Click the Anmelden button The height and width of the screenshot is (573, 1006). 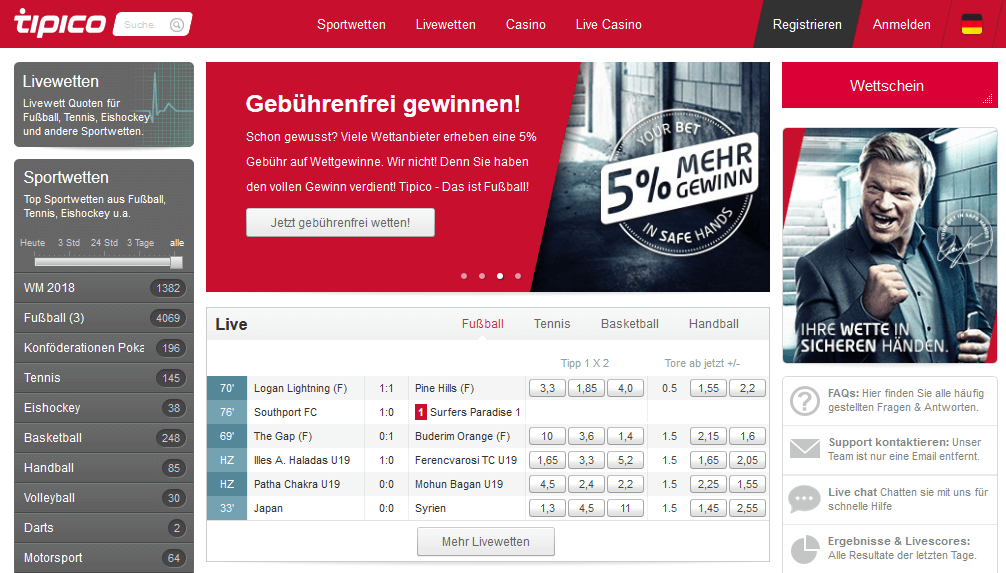pos(901,24)
